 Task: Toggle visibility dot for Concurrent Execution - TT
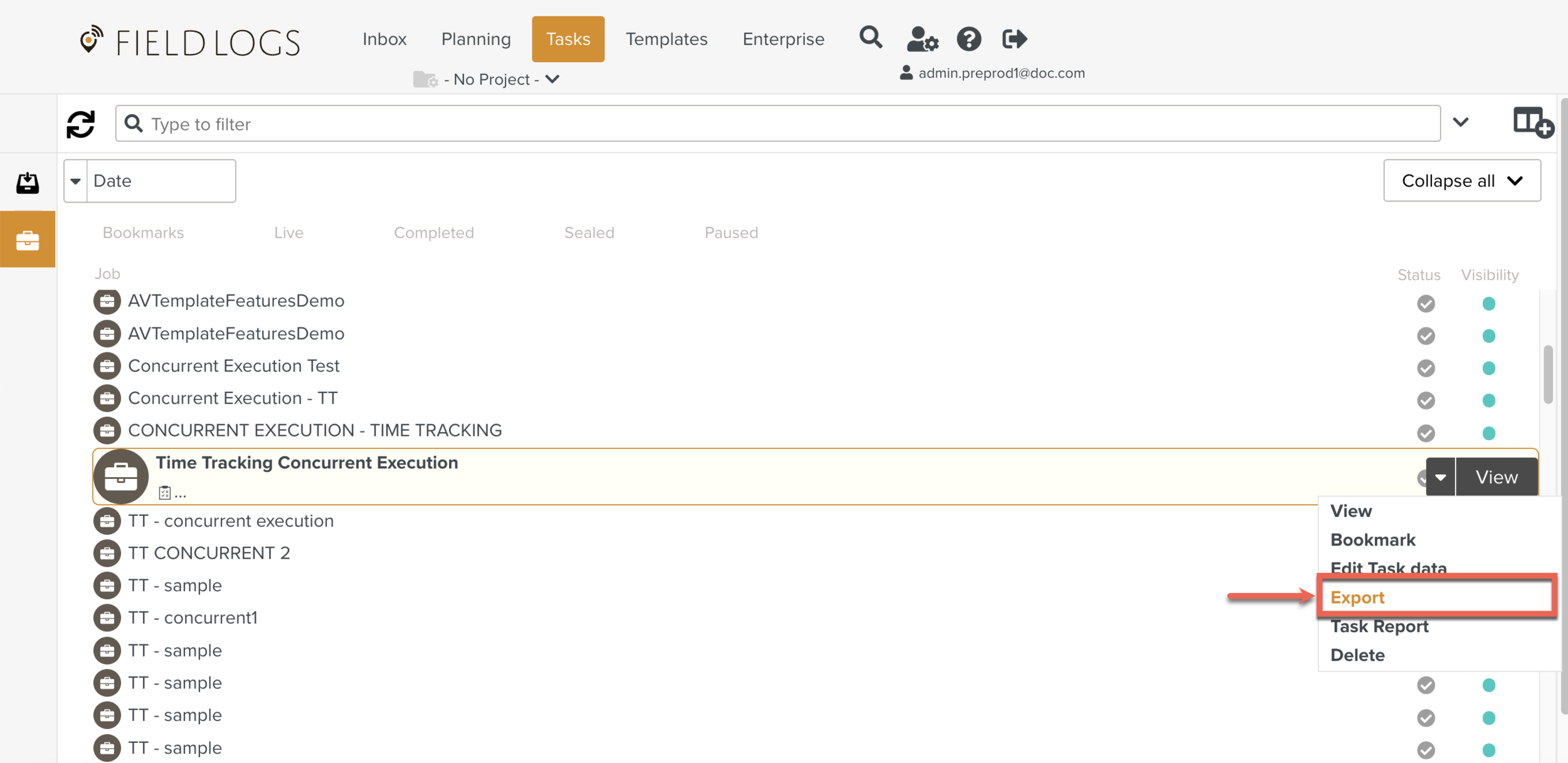1488,401
